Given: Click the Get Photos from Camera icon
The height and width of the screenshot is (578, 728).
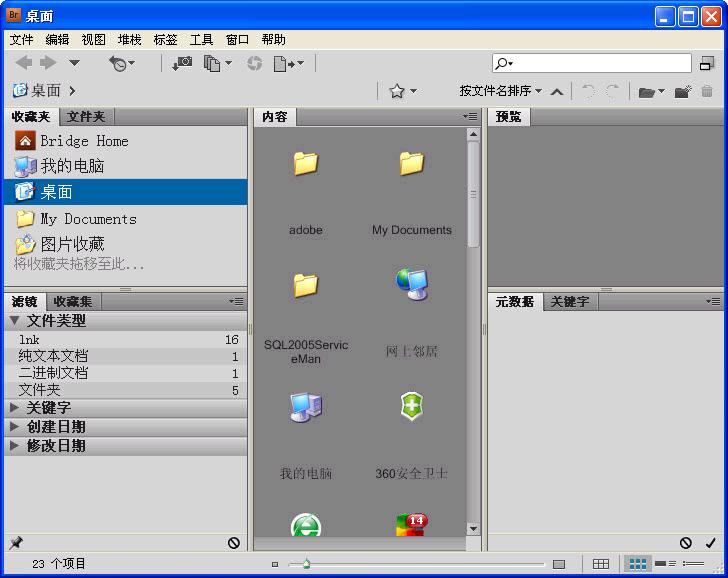Looking at the screenshot, I should point(181,63).
